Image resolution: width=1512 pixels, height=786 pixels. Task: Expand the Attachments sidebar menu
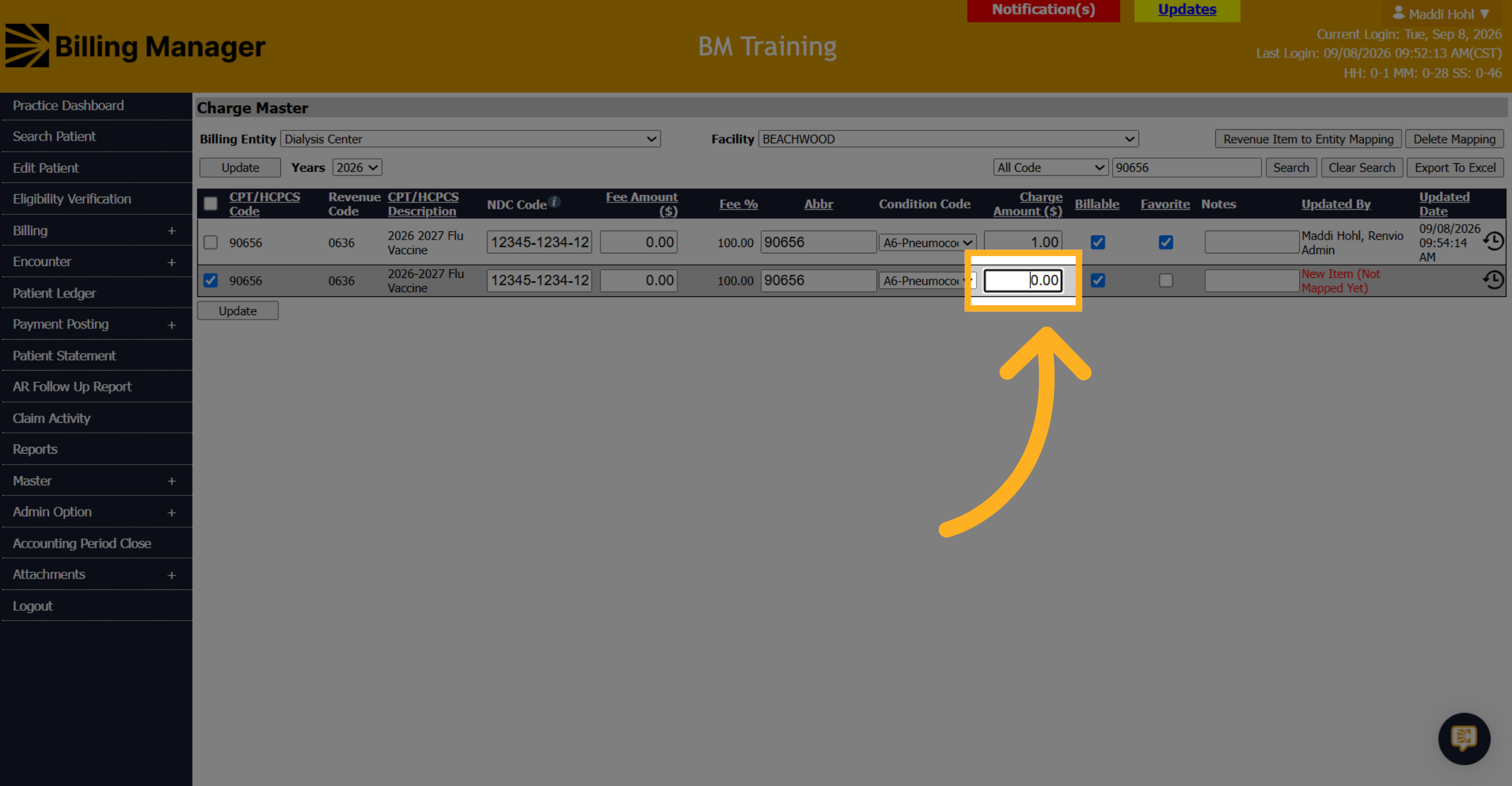171,575
